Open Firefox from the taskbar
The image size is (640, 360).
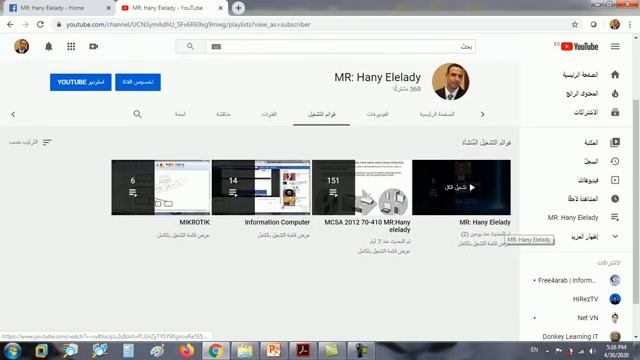[187, 351]
